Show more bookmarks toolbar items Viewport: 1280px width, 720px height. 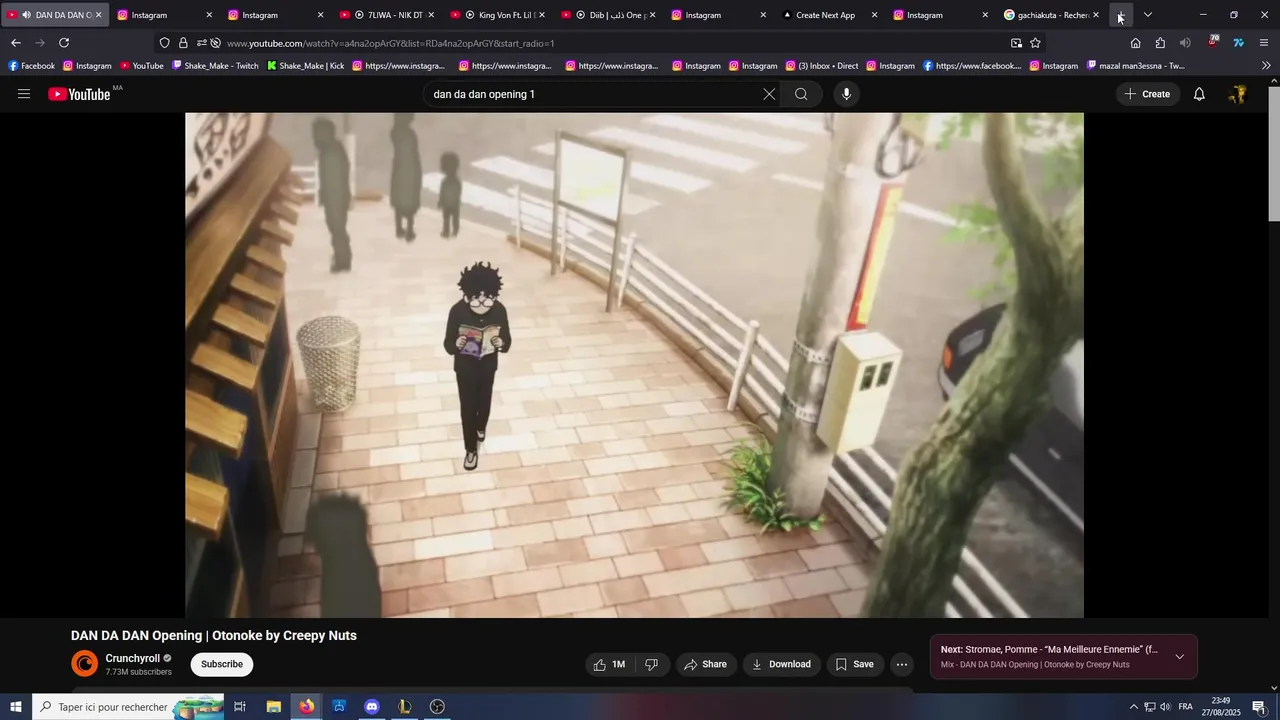point(1266,66)
